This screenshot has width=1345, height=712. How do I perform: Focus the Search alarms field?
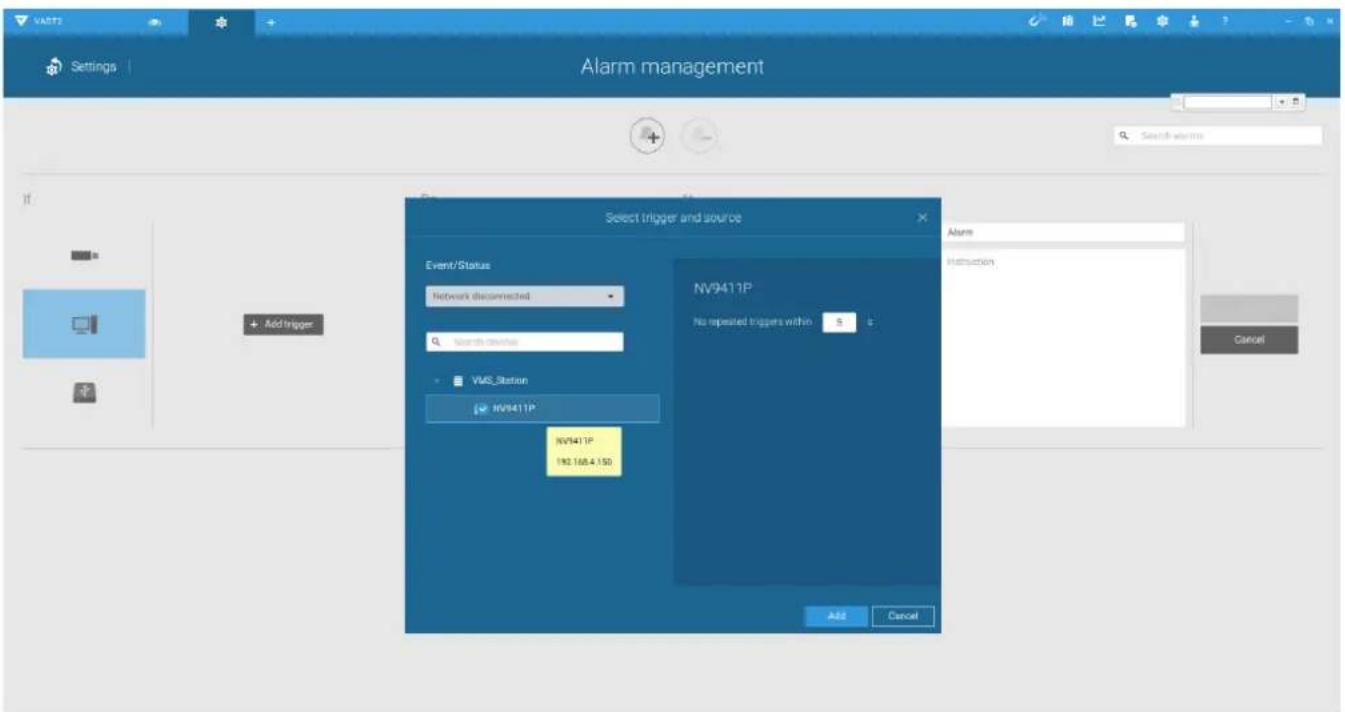1219,135
